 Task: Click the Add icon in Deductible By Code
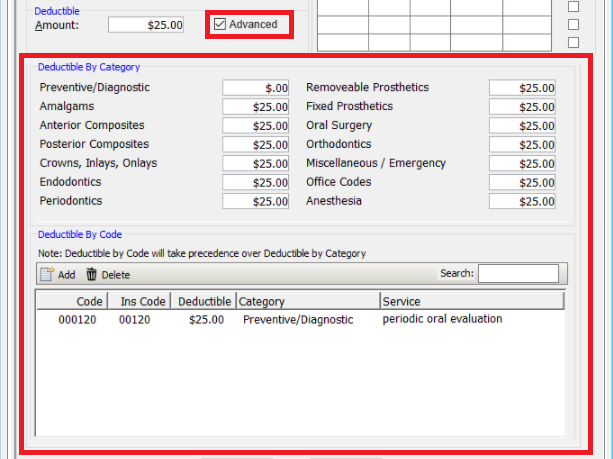(46, 275)
